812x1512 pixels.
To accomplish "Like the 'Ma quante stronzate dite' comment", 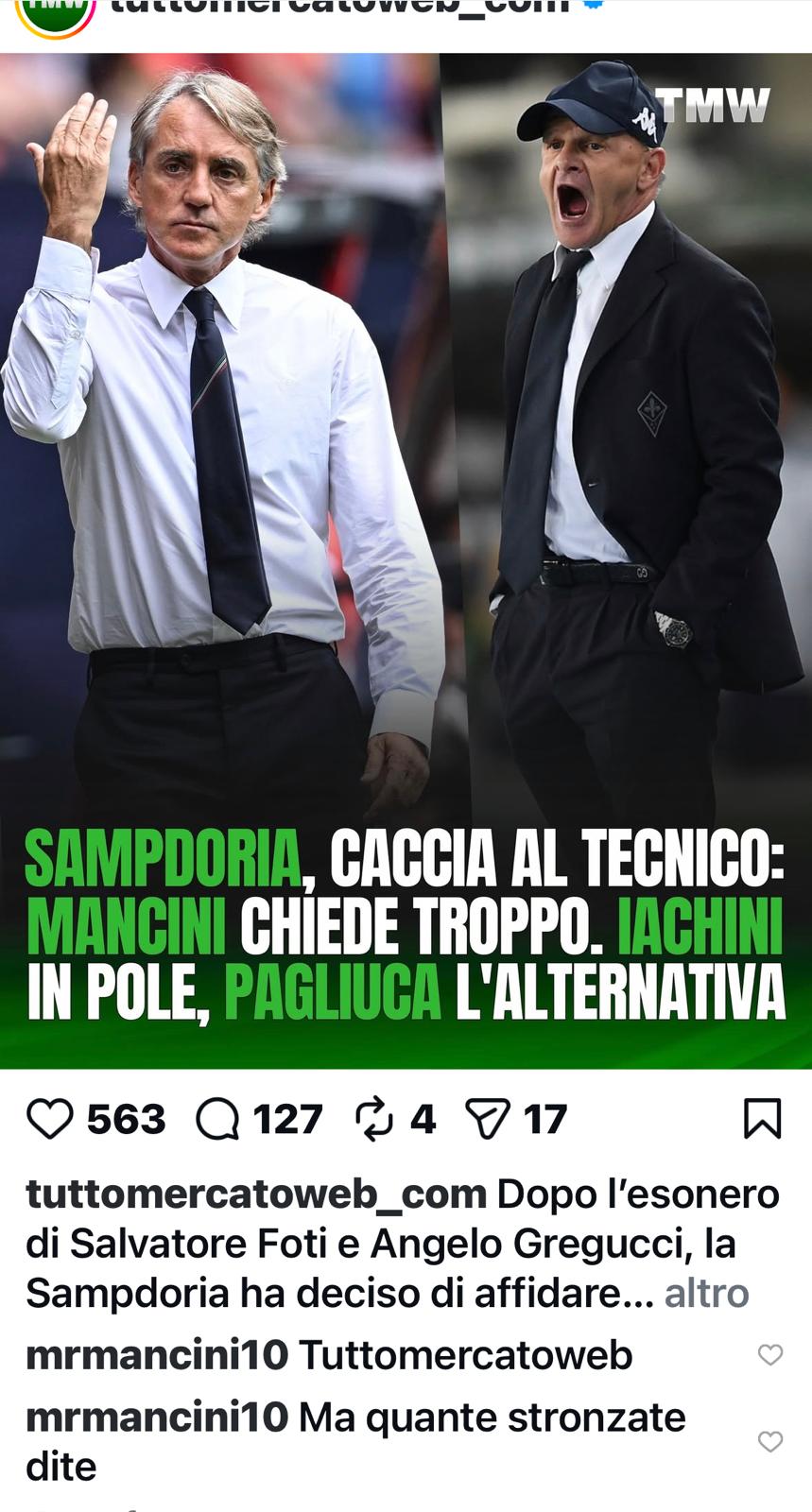I will 770,1441.
